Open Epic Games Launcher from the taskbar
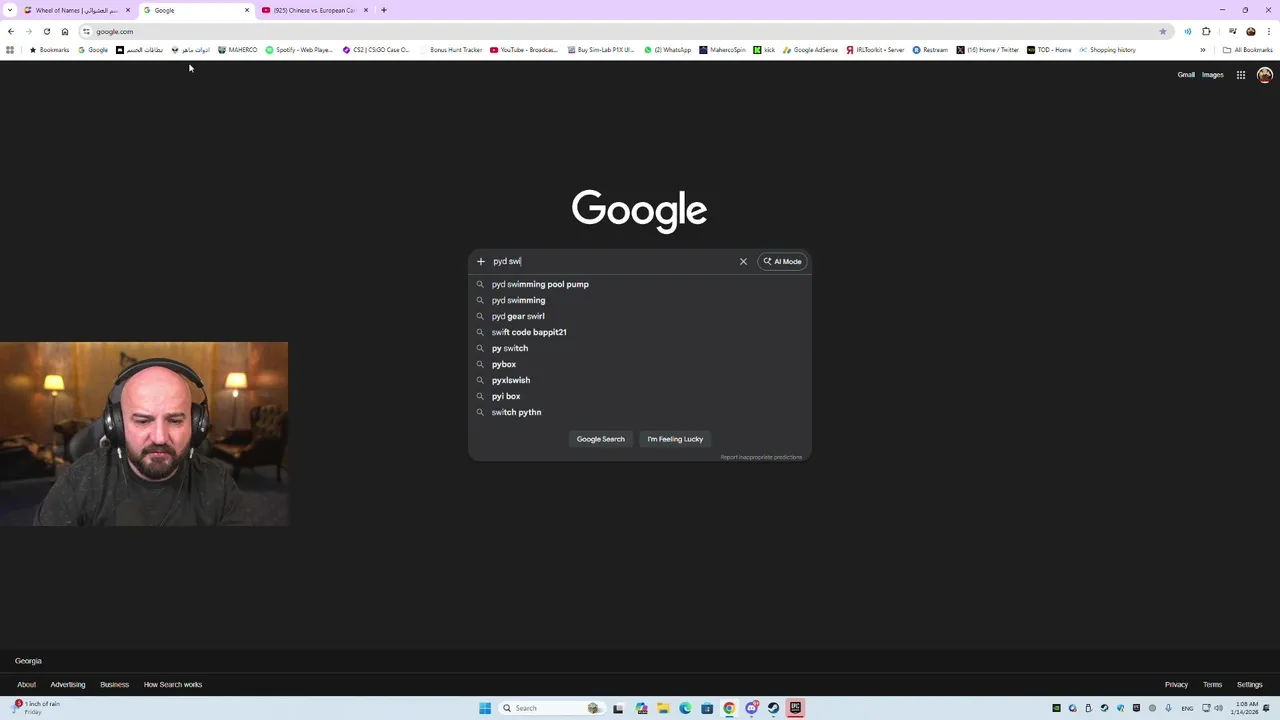 pyautogui.click(x=795, y=708)
